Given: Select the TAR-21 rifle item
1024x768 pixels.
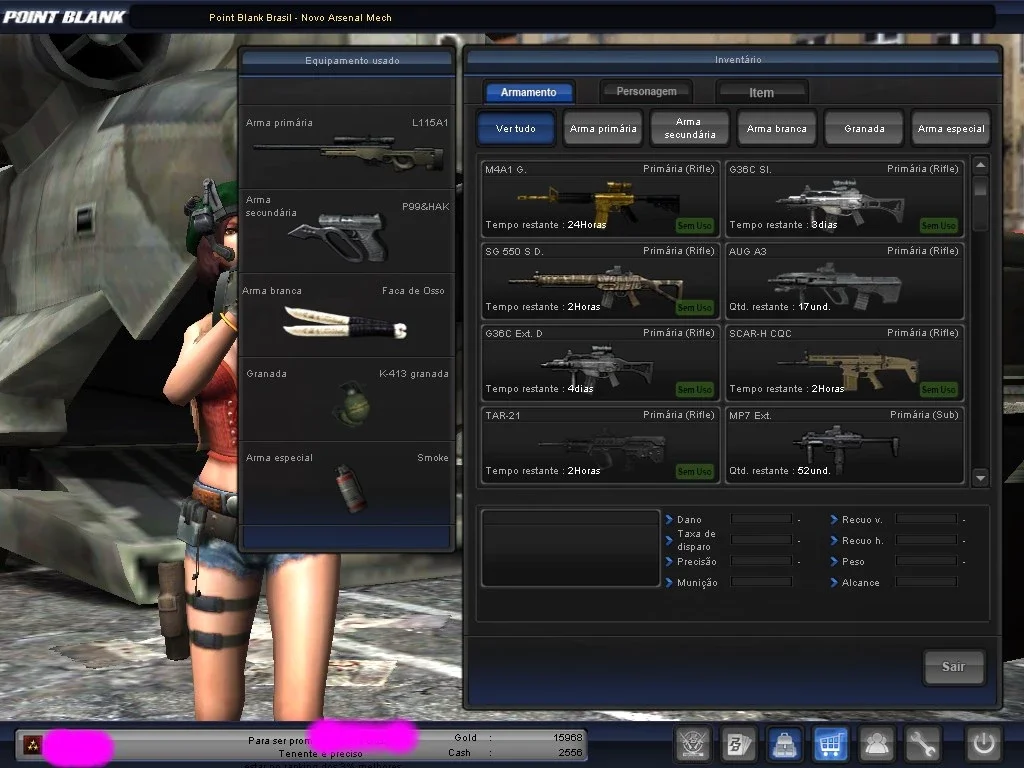Looking at the screenshot, I should point(600,445).
